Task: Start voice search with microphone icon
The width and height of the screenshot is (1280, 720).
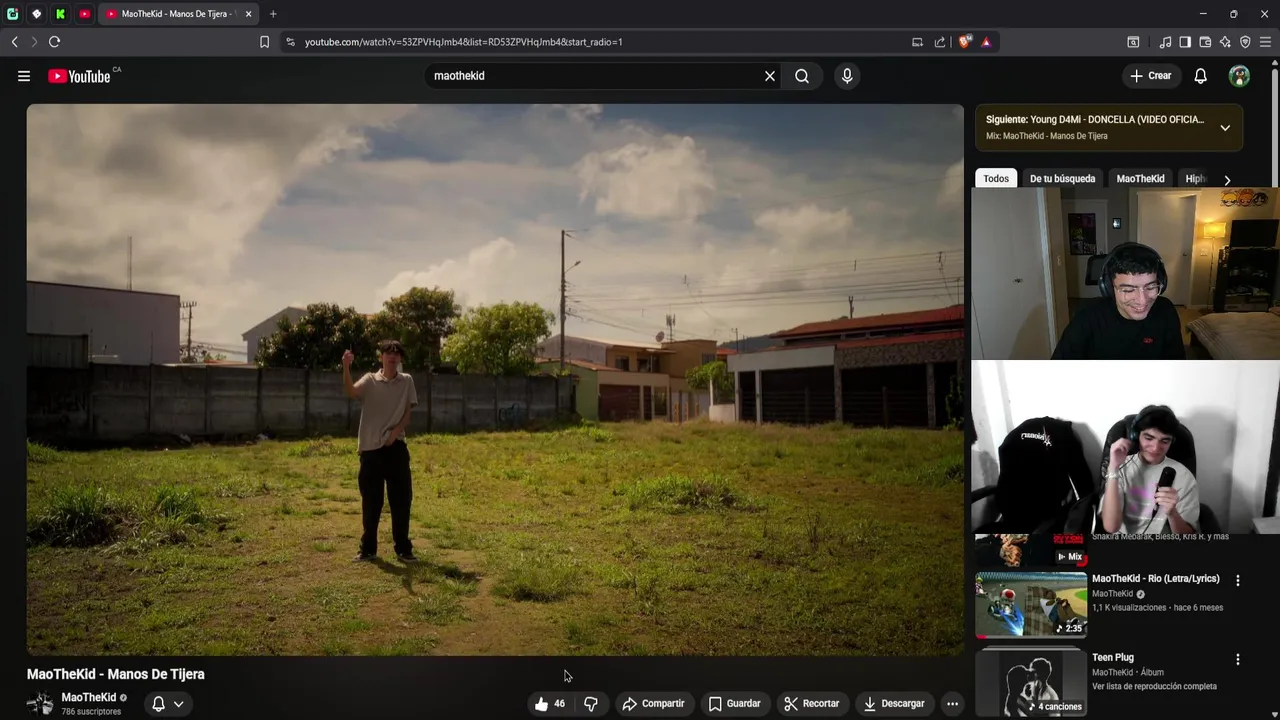Action: (x=847, y=76)
